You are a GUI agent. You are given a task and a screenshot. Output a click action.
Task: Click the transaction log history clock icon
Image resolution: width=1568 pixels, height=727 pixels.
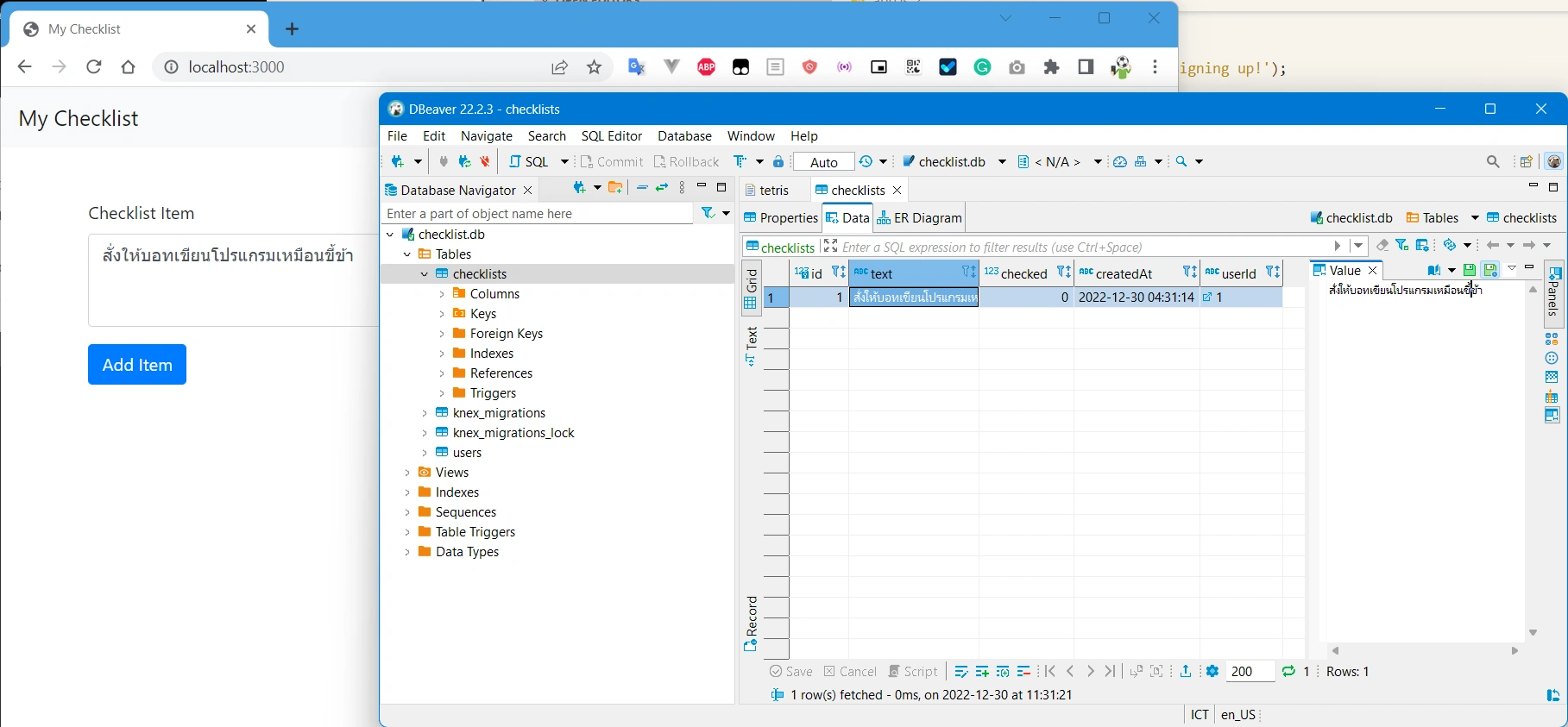coord(866,161)
